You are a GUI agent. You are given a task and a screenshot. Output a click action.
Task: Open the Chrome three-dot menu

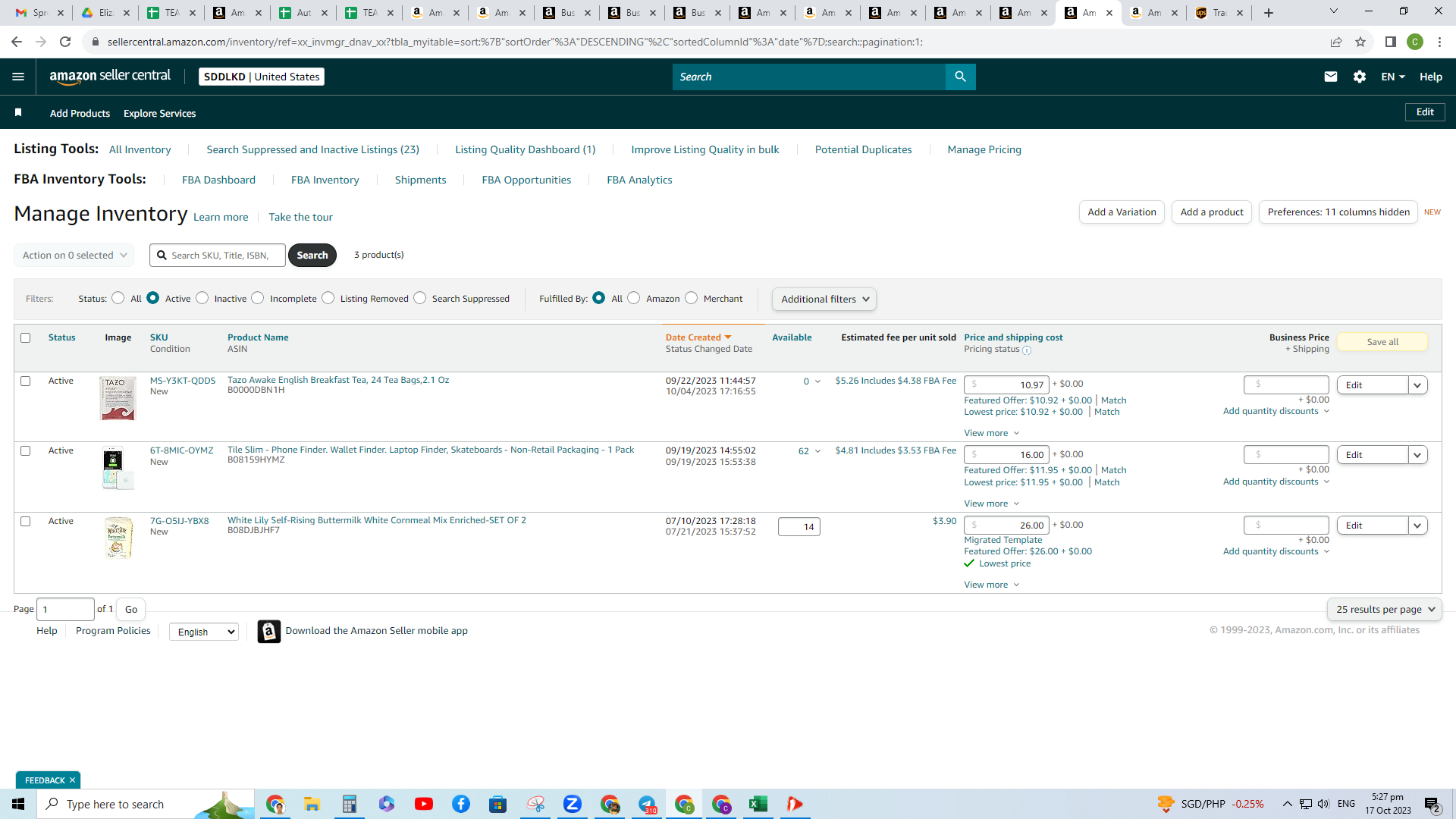click(x=1439, y=42)
